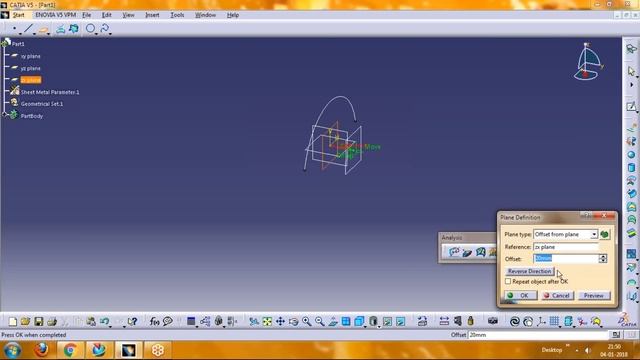Click the Offset spinner arrows
This screenshot has width=640, height=360.
click(x=603, y=258)
